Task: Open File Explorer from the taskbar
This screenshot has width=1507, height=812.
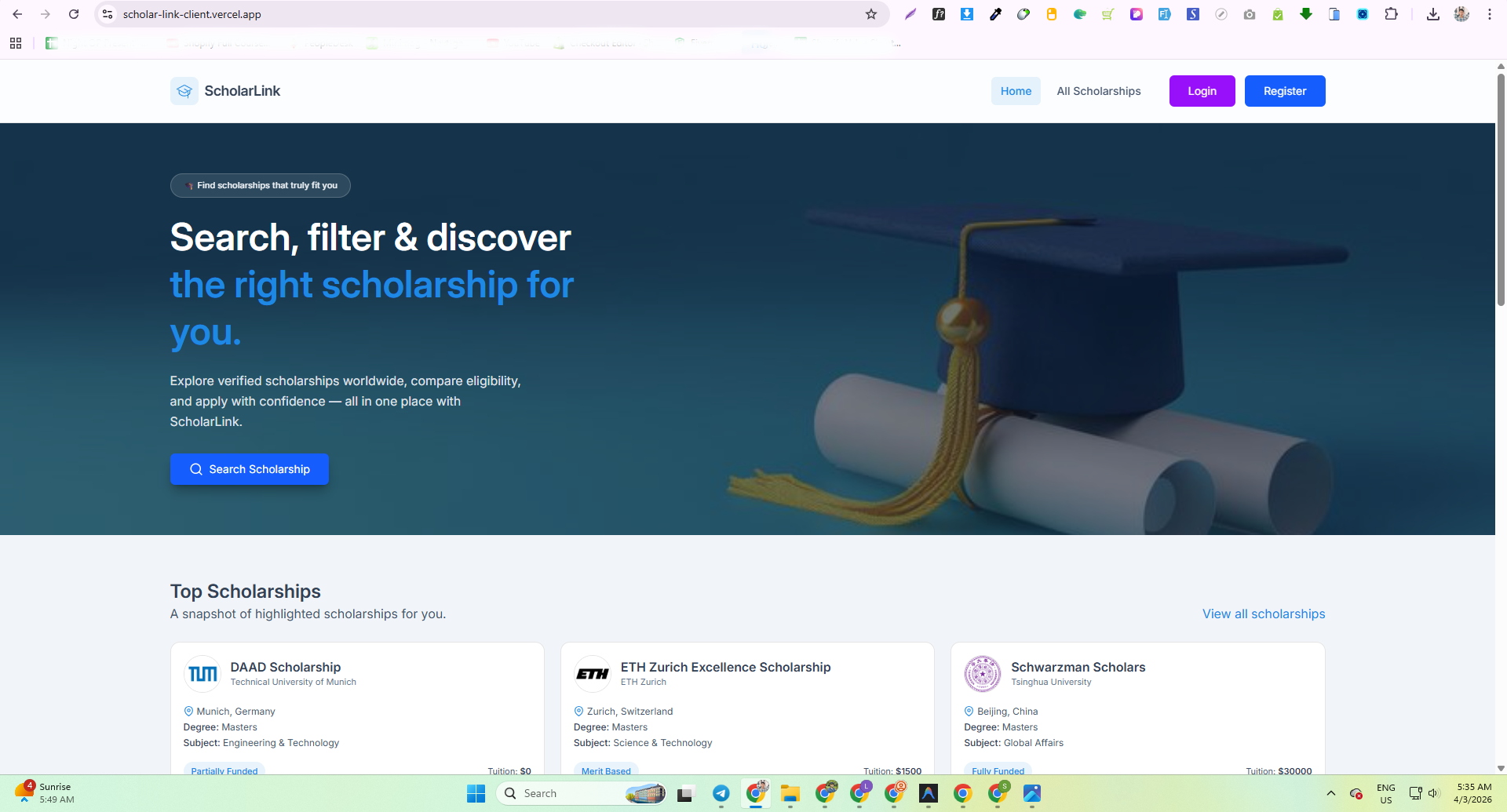Action: [x=790, y=793]
